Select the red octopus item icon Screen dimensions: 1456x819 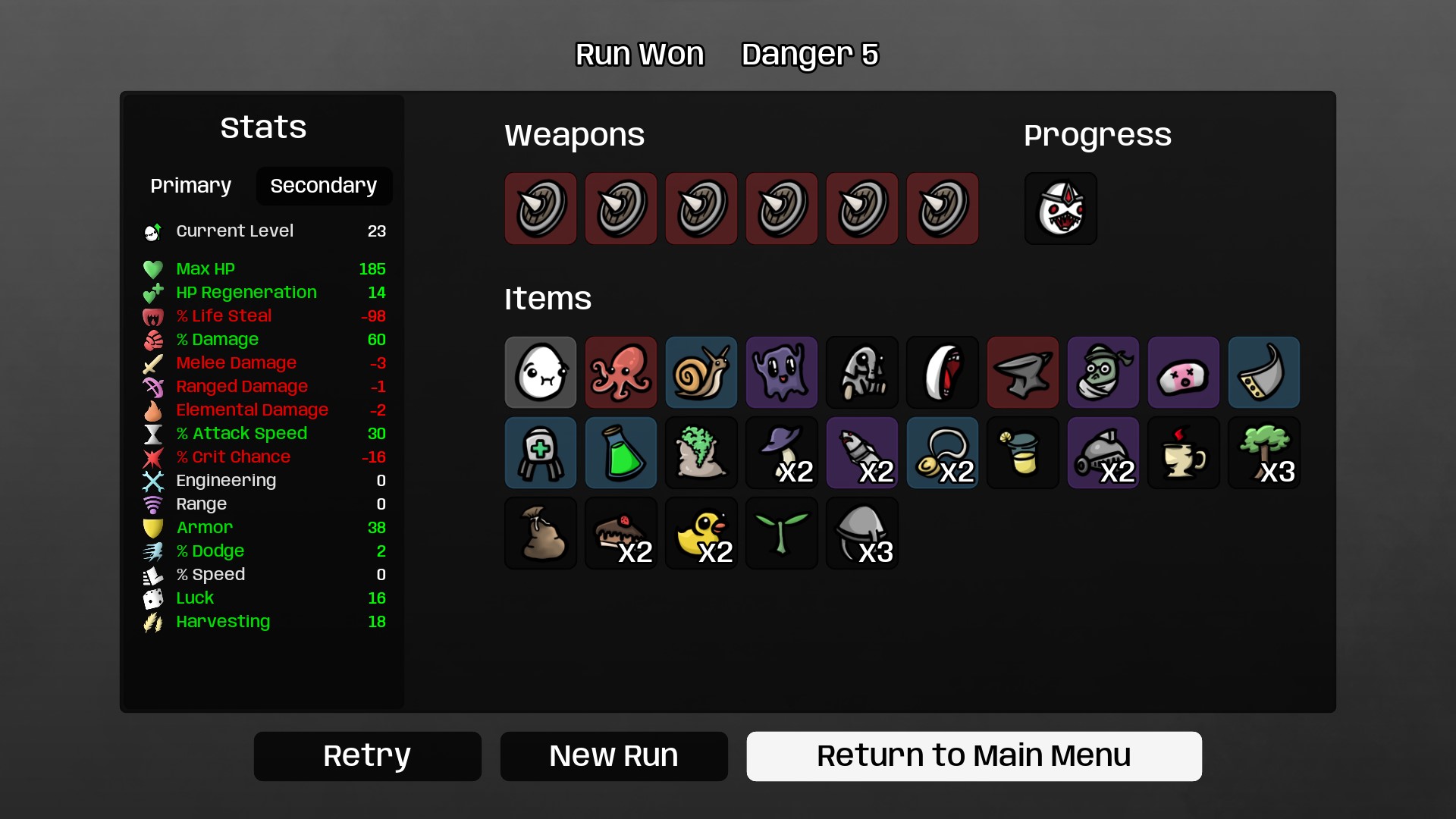pyautogui.click(x=621, y=372)
